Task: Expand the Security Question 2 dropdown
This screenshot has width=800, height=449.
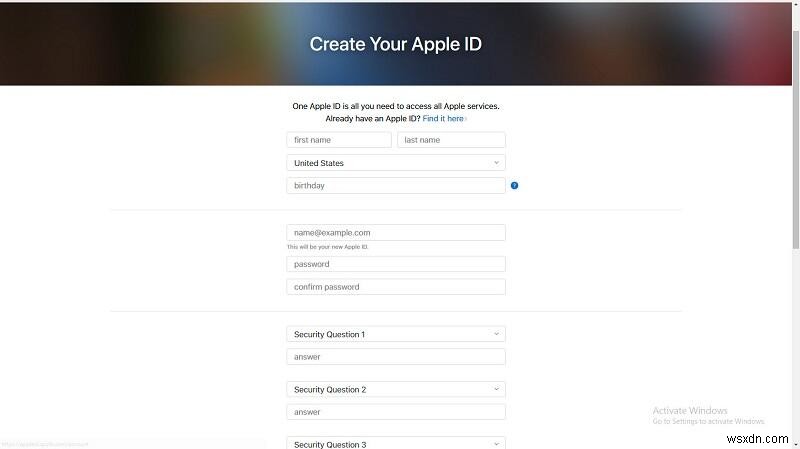Action: tap(396, 389)
